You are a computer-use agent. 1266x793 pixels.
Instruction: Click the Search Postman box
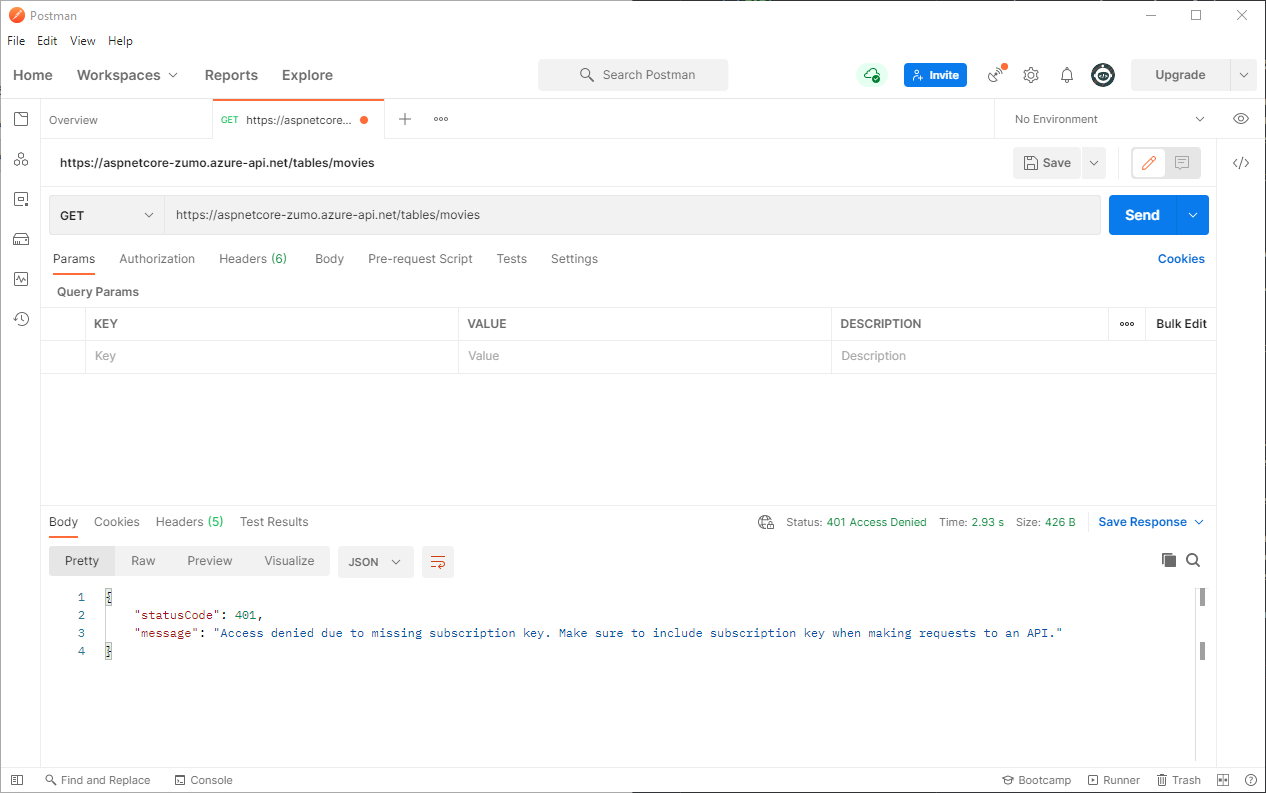click(633, 75)
